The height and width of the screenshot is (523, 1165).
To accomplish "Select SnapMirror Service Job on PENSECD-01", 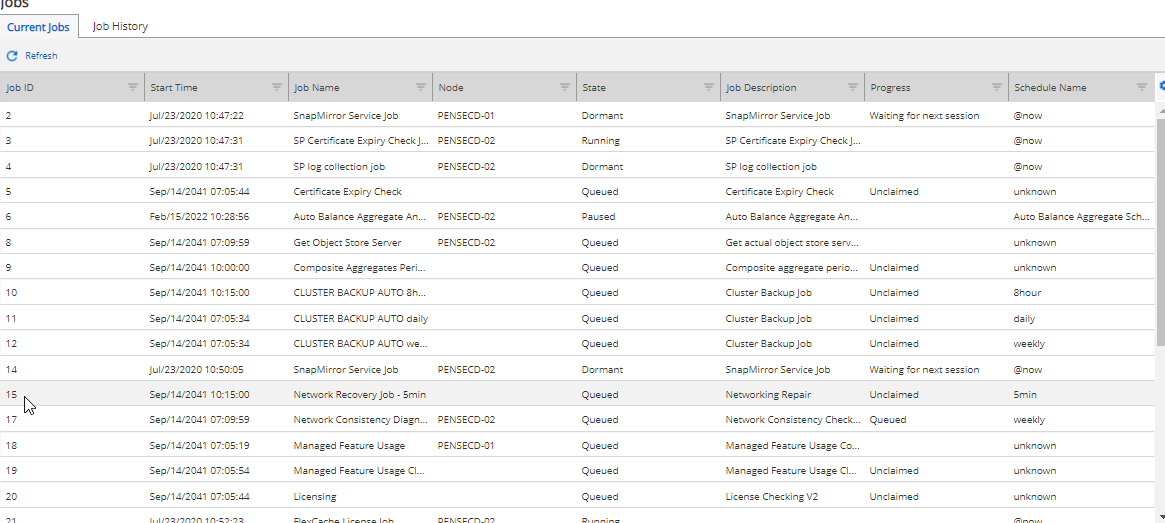I will pyautogui.click(x=346, y=116).
